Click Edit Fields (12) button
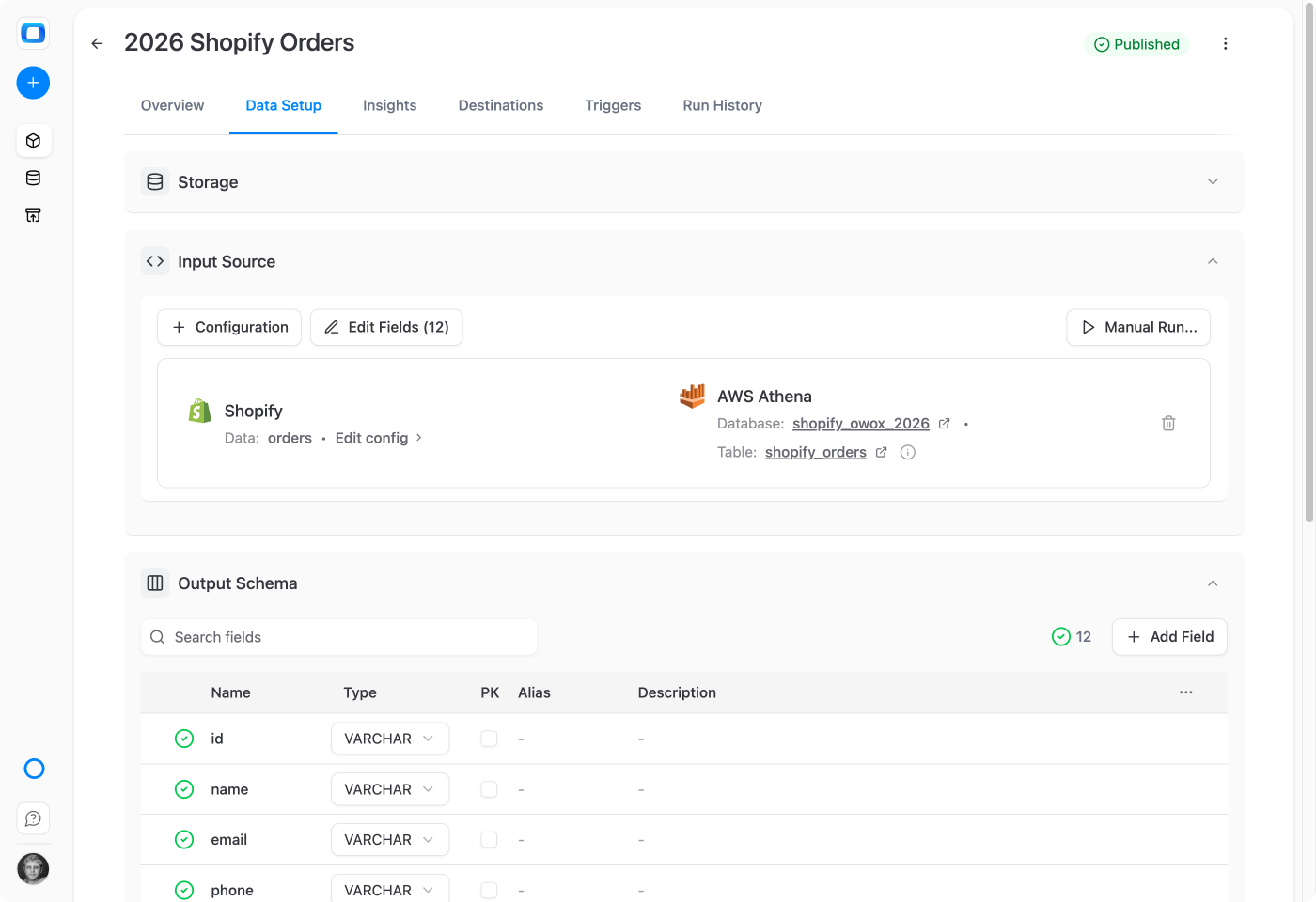The height and width of the screenshot is (902, 1316). point(386,327)
